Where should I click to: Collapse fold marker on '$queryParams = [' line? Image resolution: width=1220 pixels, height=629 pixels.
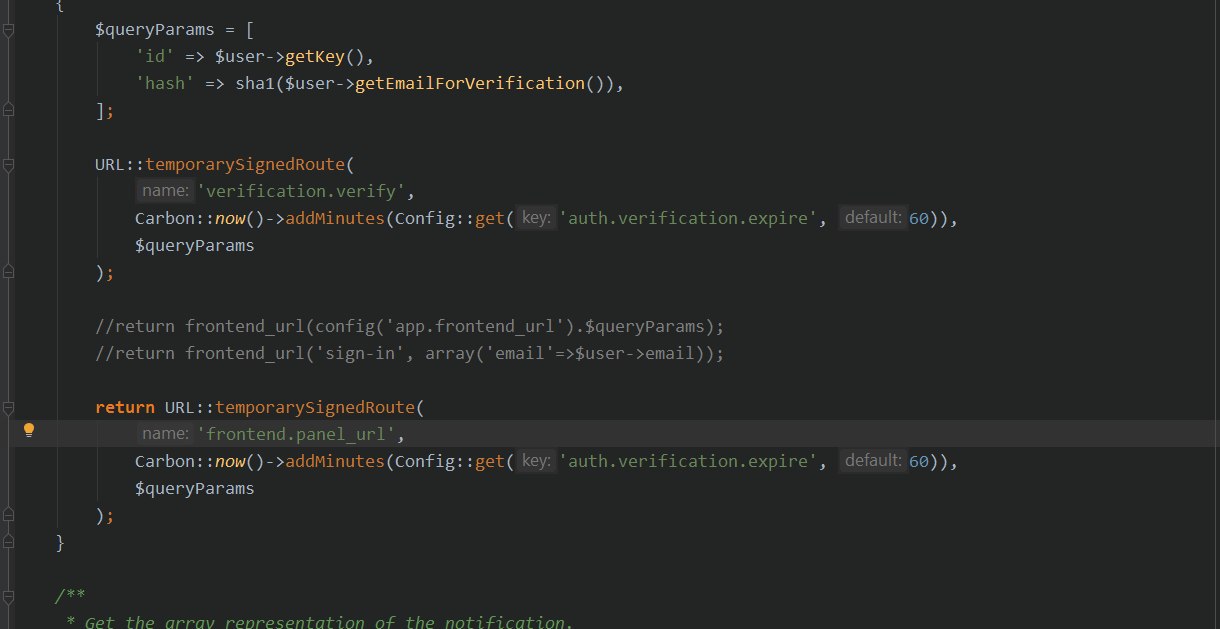pyautogui.click(x=8, y=30)
